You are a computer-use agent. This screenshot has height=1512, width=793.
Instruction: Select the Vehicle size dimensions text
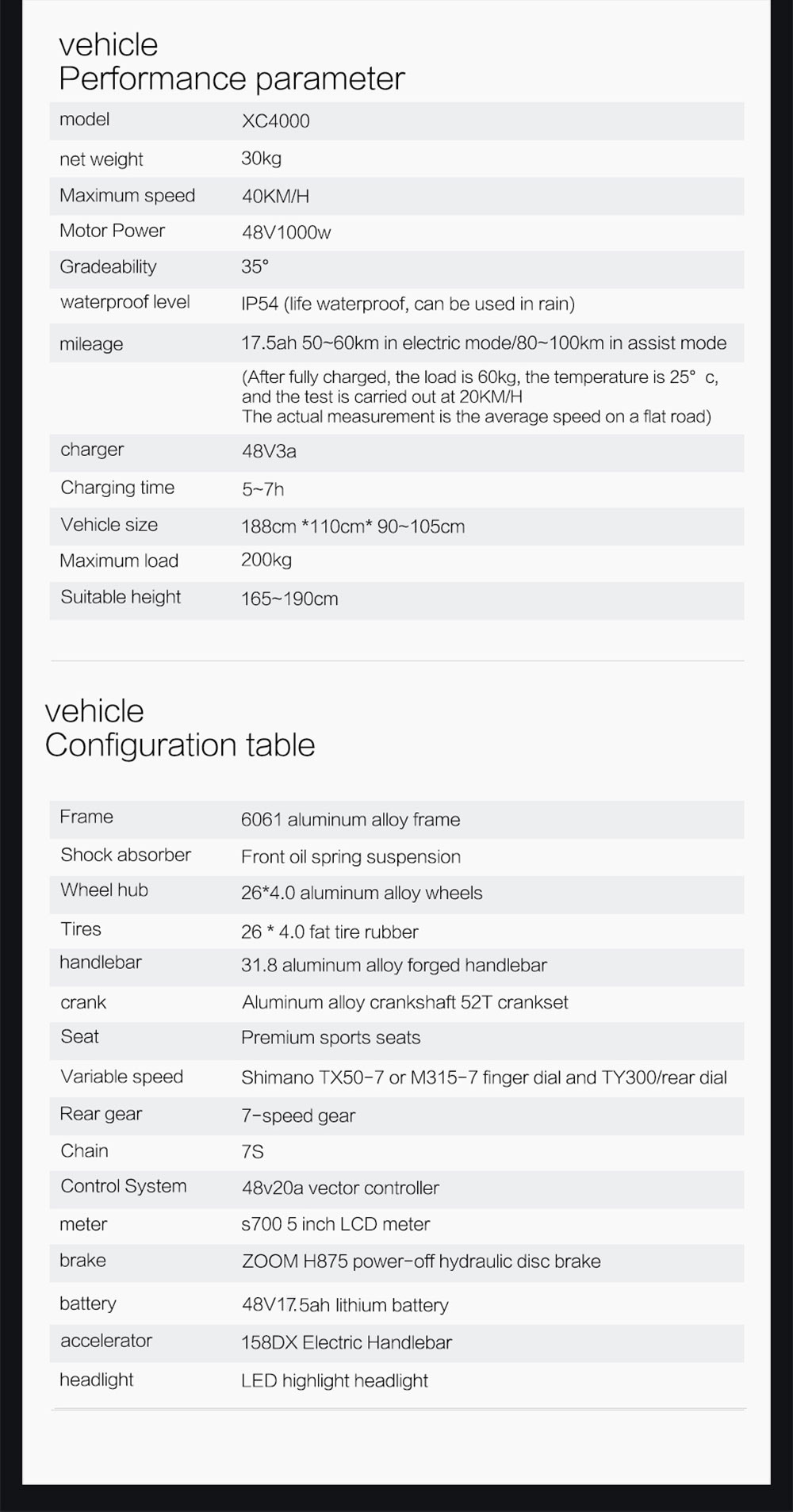point(353,526)
